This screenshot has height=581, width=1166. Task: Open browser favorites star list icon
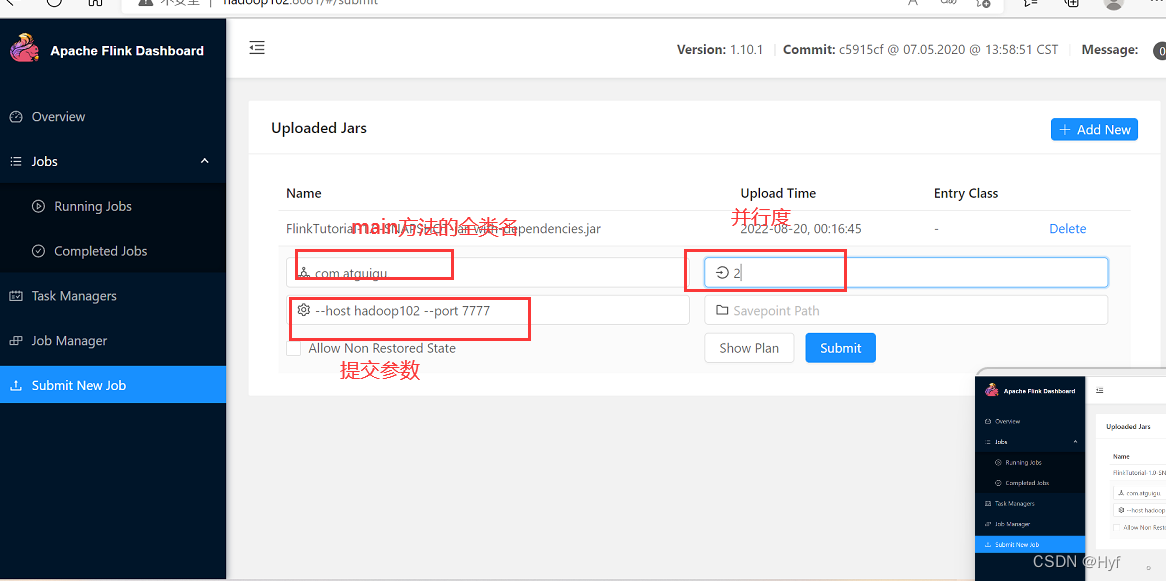(x=1030, y=3)
